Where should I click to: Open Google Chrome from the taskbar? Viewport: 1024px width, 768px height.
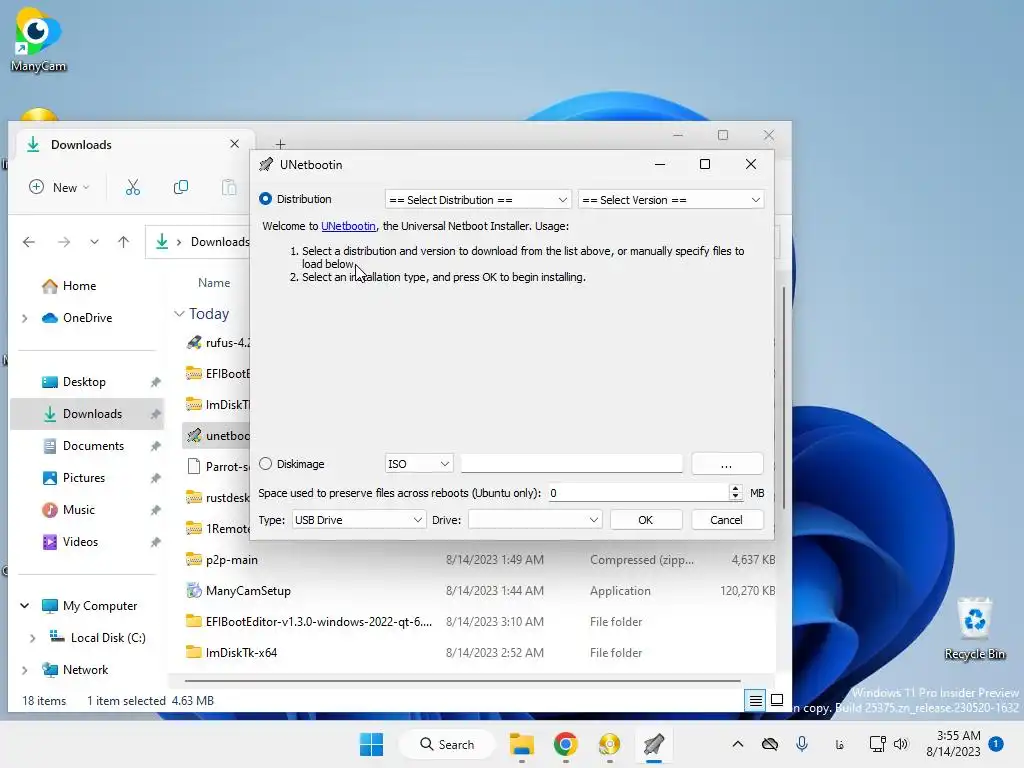[566, 744]
